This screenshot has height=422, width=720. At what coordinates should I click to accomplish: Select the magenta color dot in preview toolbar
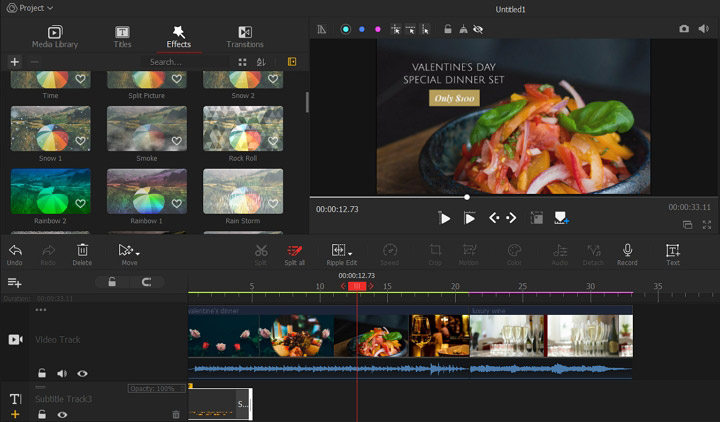click(377, 29)
